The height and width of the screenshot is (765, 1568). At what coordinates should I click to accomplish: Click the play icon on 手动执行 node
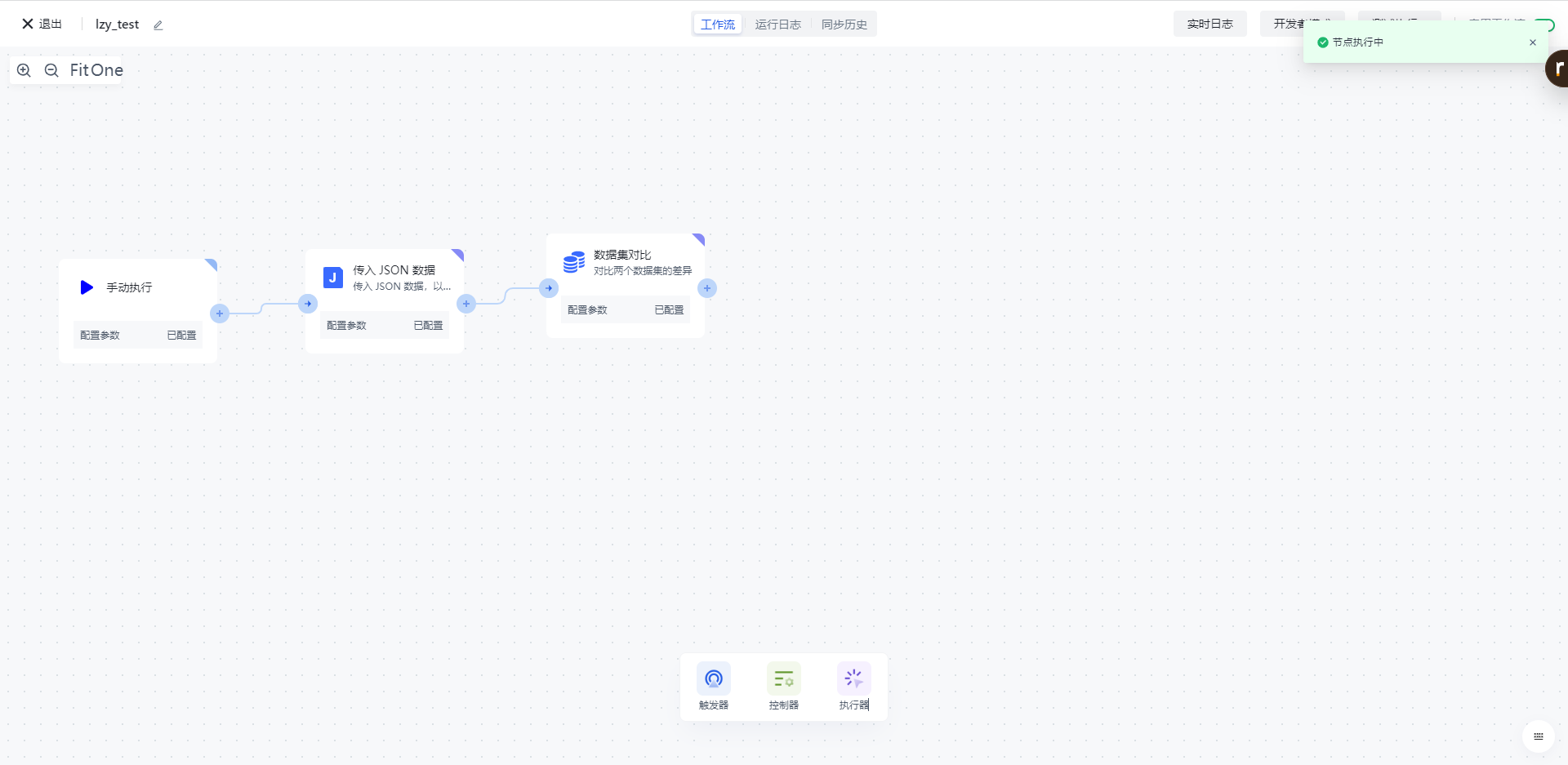pyautogui.click(x=87, y=287)
